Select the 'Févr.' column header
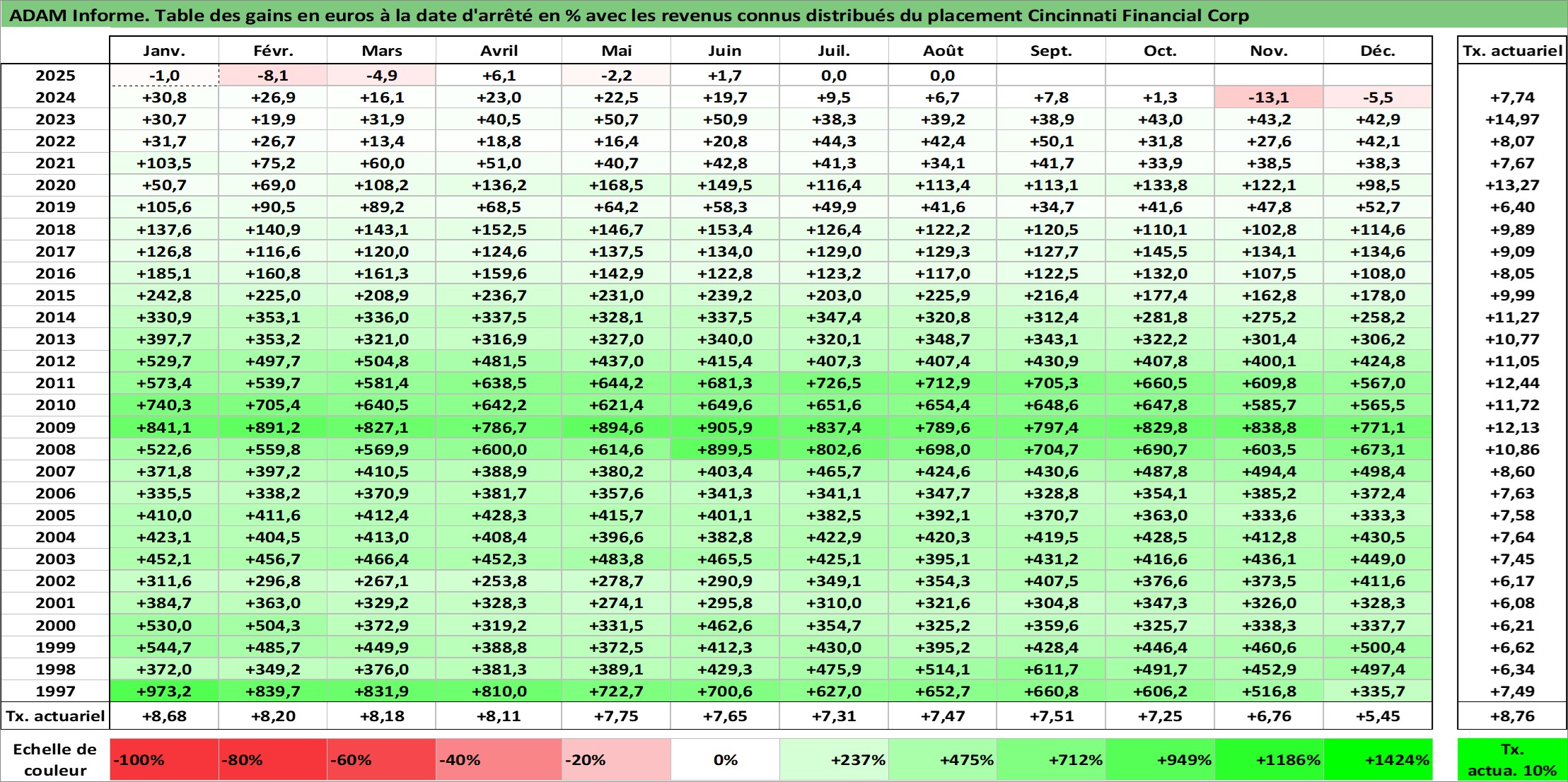 pos(273,50)
